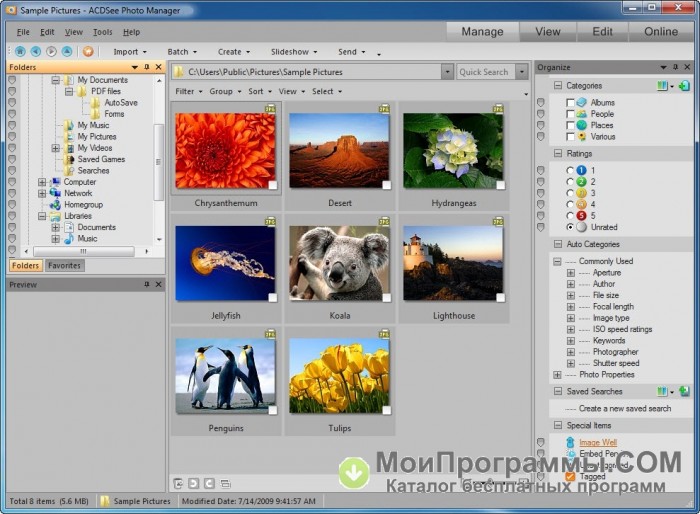Click the Image Well icon in Special Items
Screen dimensions: 700x514
[570, 441]
